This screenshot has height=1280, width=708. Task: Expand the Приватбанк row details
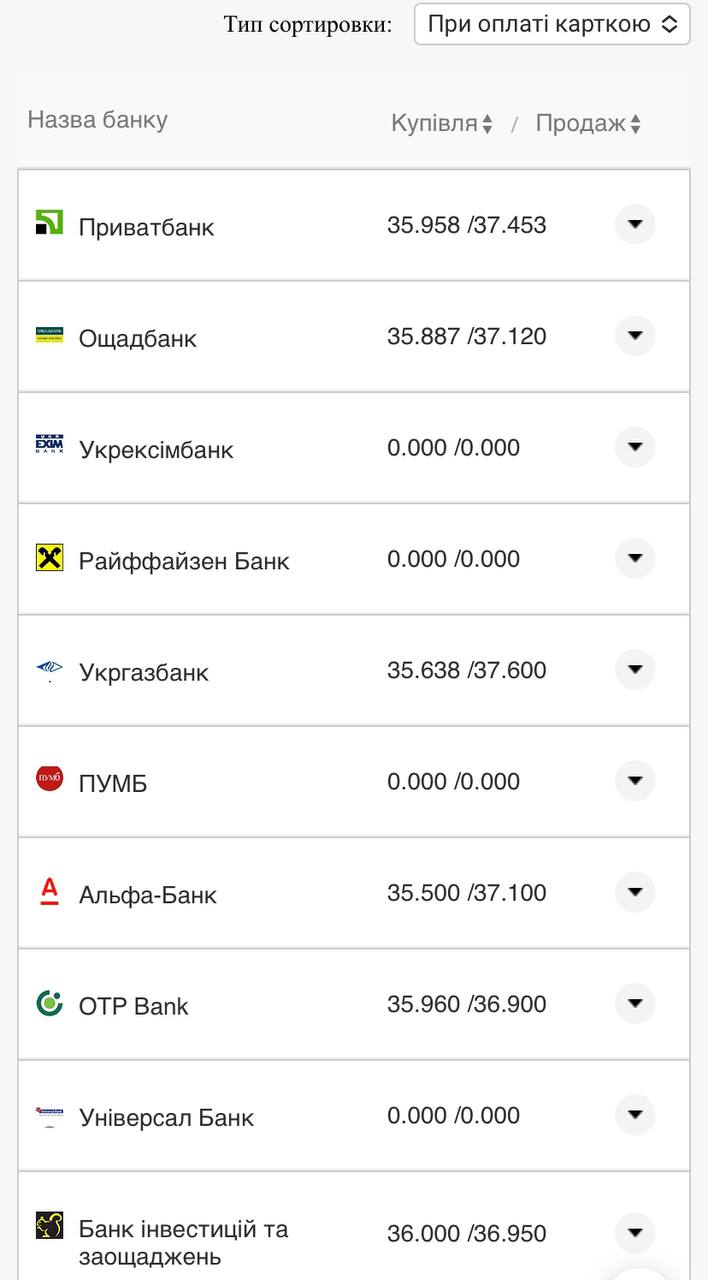(x=635, y=225)
